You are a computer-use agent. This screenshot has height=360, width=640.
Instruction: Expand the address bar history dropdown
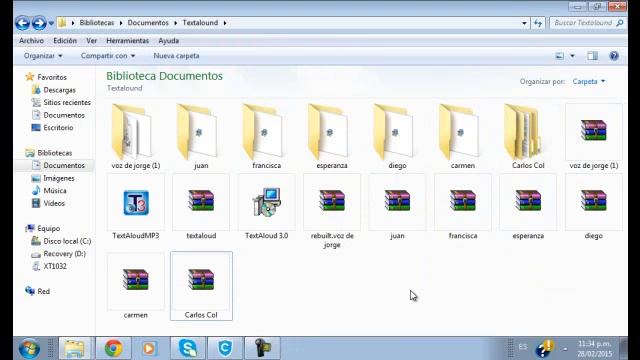pyautogui.click(x=524, y=23)
